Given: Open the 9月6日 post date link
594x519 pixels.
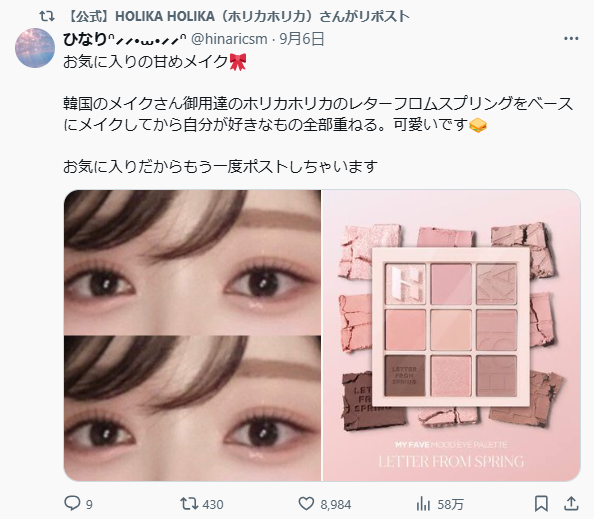Looking at the screenshot, I should tap(302, 39).
